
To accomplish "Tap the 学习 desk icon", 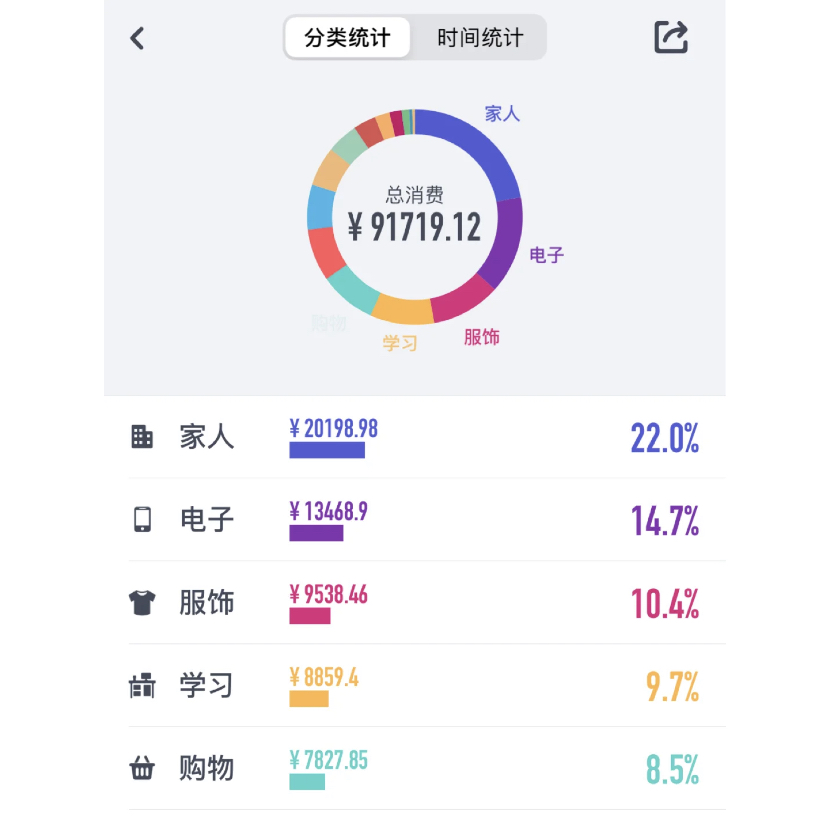I will pos(142,686).
